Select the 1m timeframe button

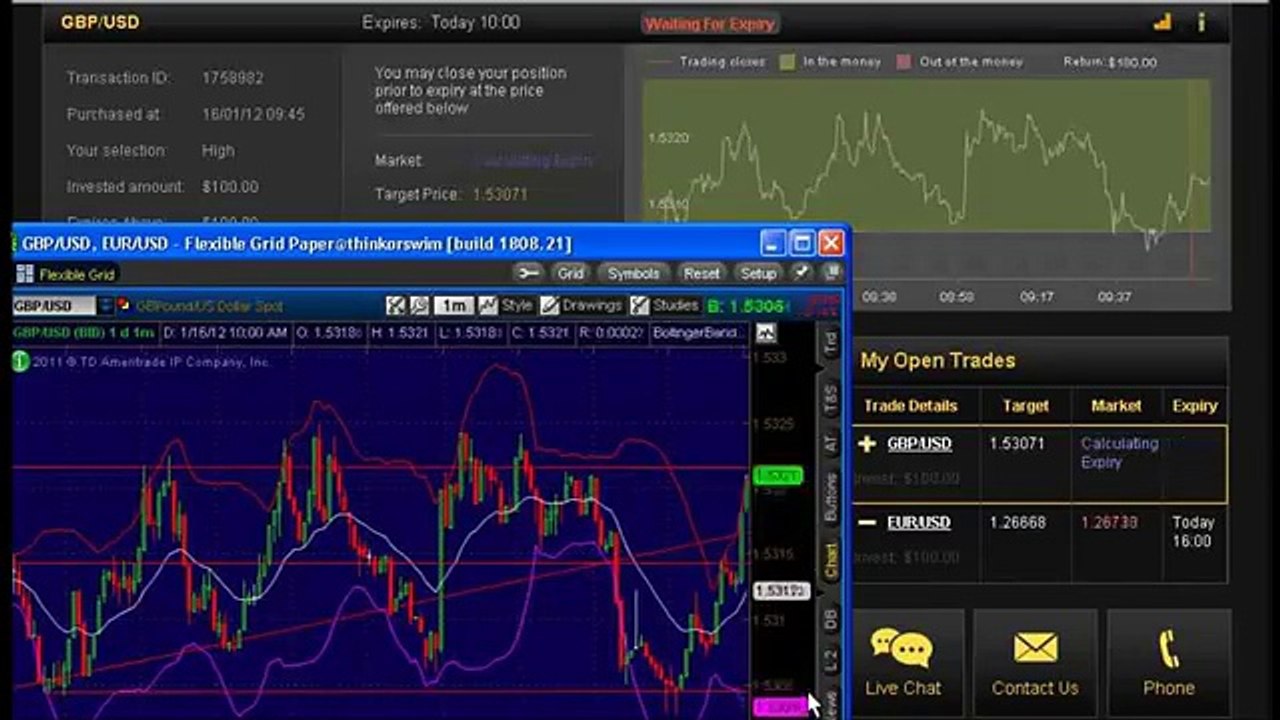pyautogui.click(x=454, y=306)
